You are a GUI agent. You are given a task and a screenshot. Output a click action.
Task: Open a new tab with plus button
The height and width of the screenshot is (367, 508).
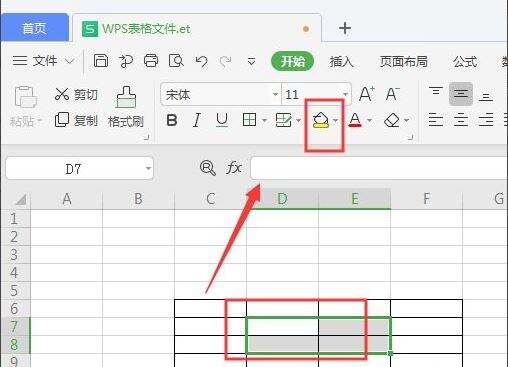[x=345, y=28]
